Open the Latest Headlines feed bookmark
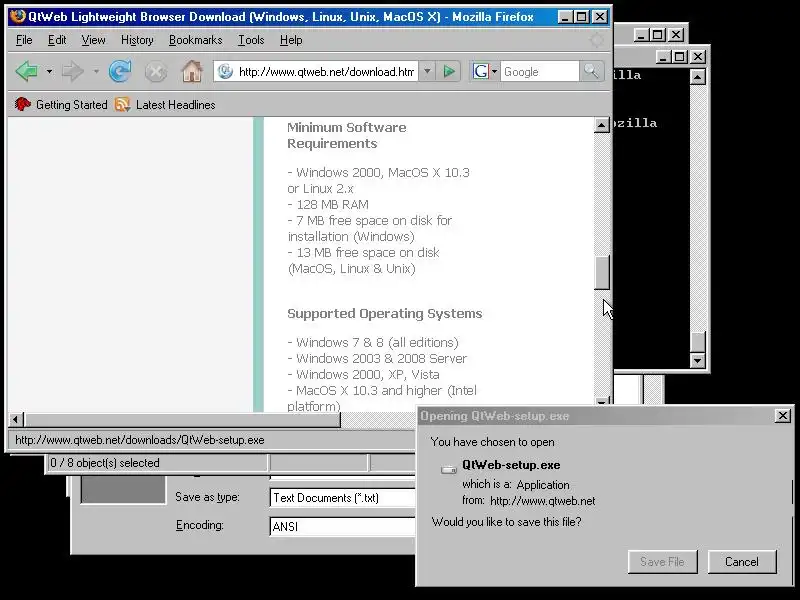Viewport: 800px width, 600px height. click(x=165, y=105)
